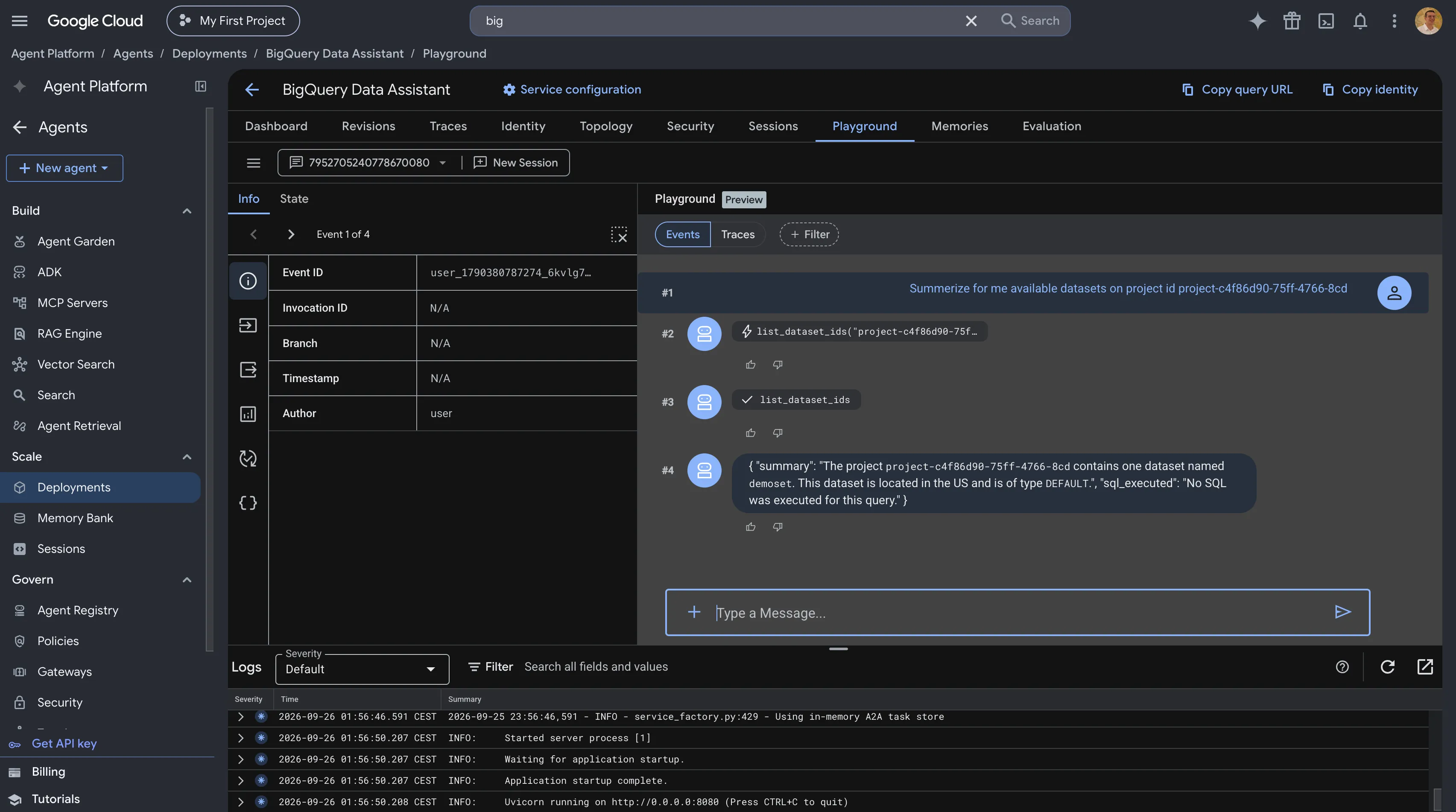
Task: Collapse the Scale section
Action: [x=187, y=456]
